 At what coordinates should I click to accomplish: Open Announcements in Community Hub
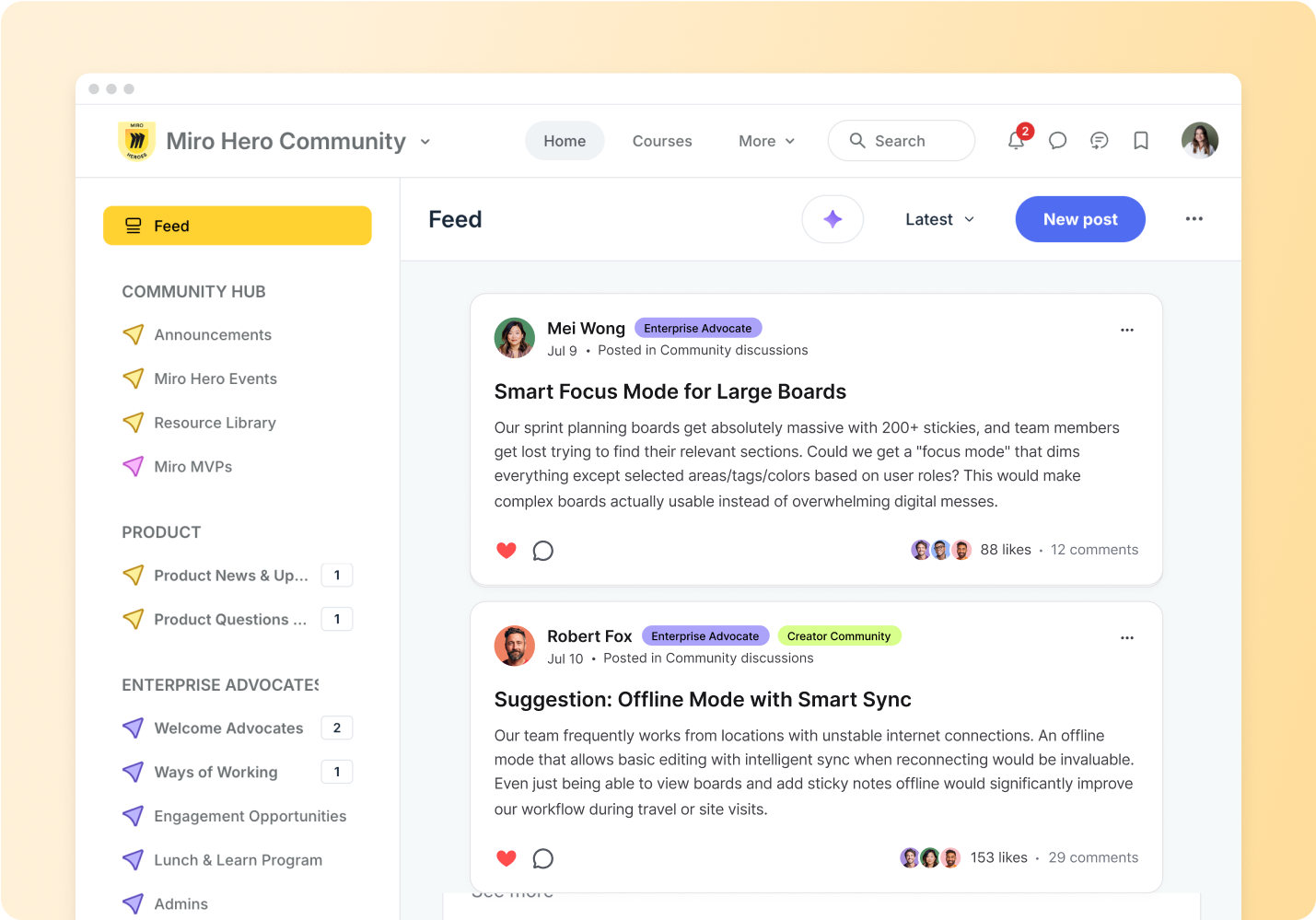tap(213, 334)
